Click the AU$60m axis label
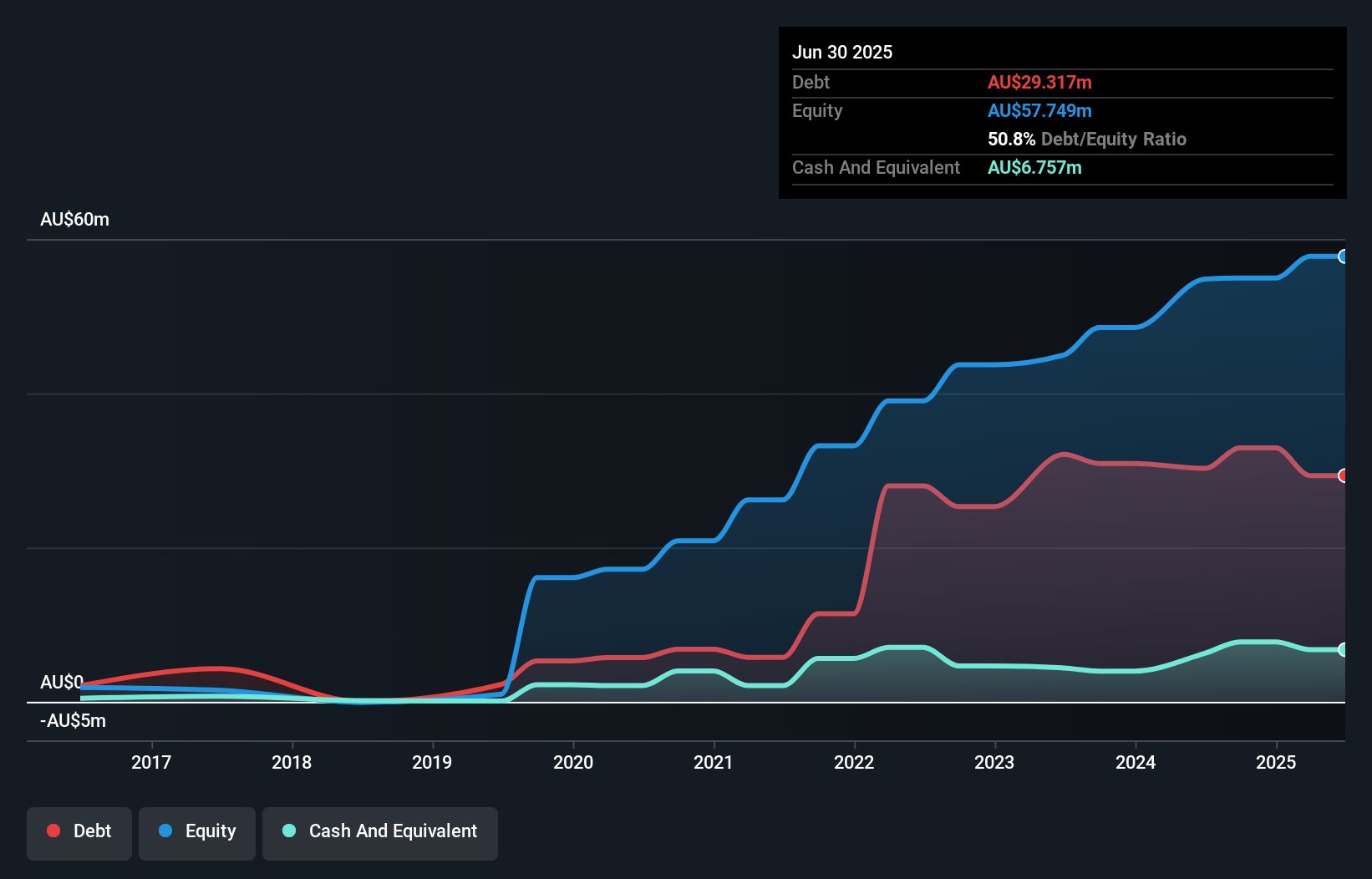 coord(74,219)
